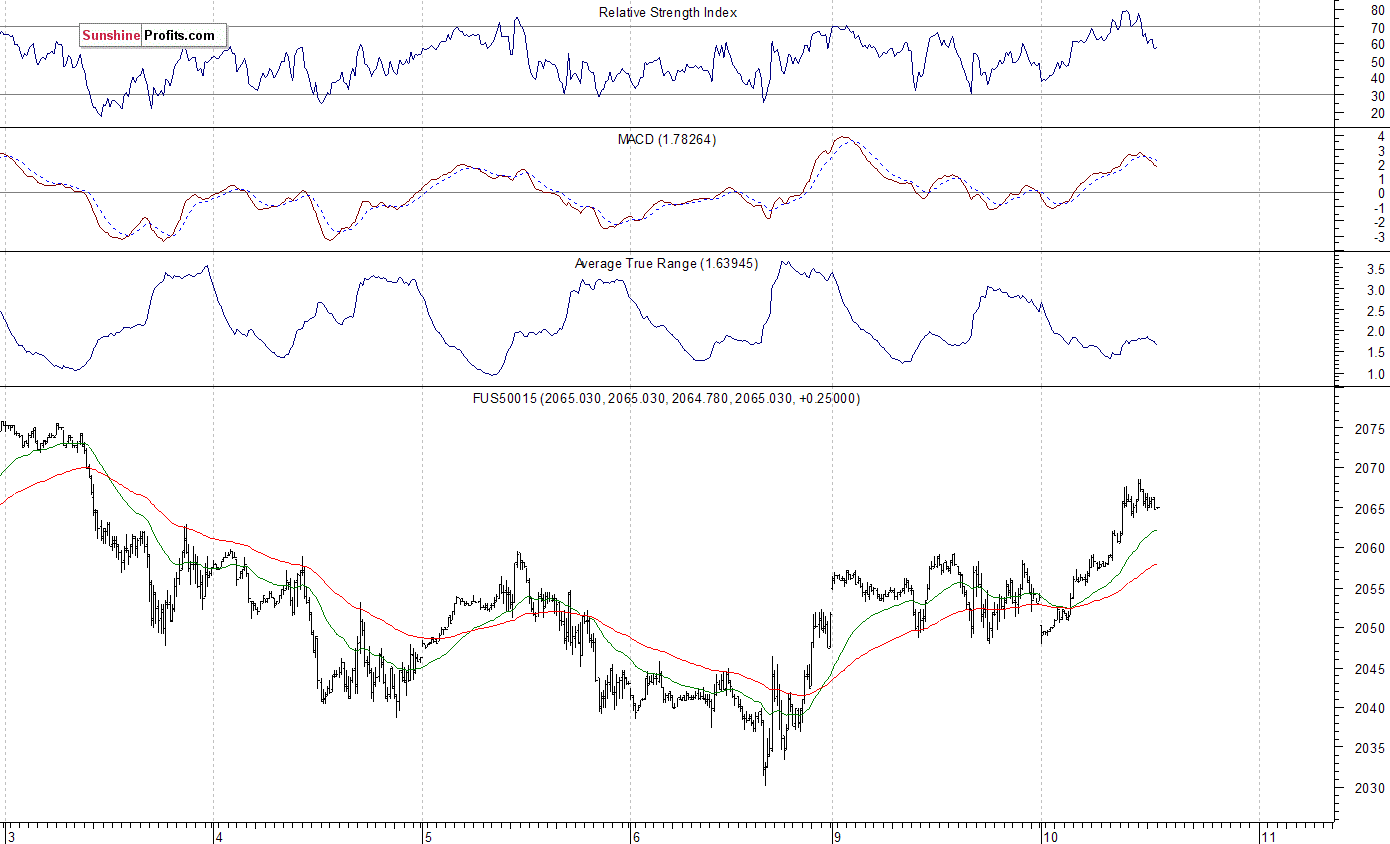Screen dimensions: 1390x844
Task: Click the Average True Range (1.63945) label
Action: click(666, 264)
